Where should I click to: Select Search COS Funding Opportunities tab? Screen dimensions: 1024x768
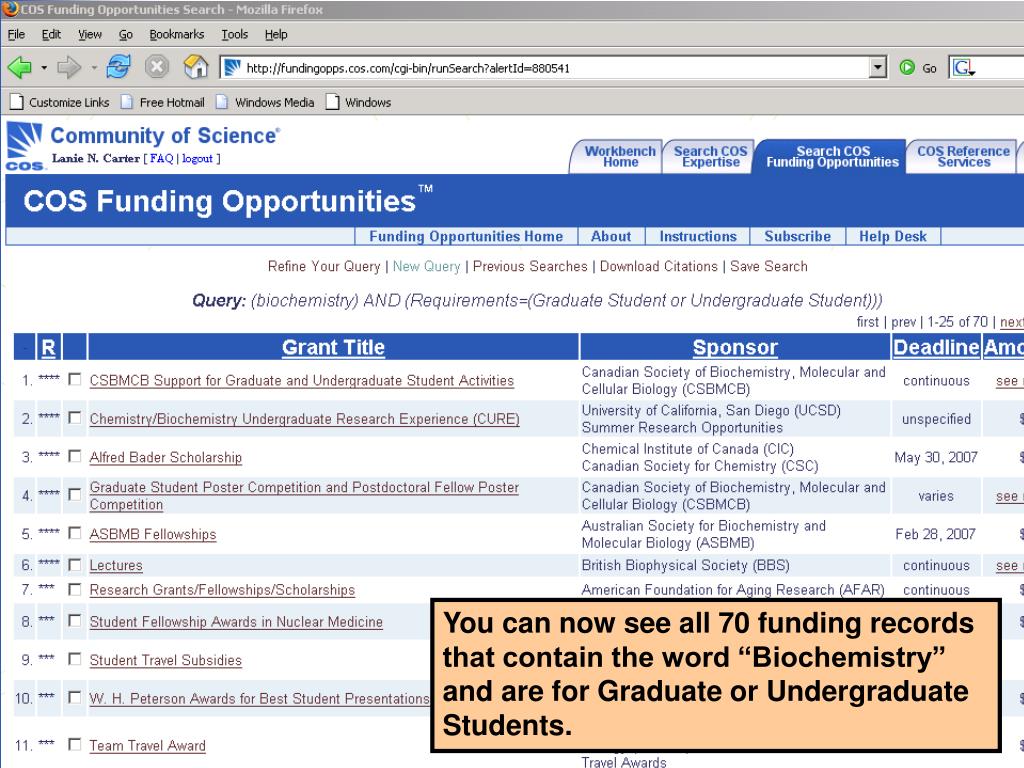[832, 157]
